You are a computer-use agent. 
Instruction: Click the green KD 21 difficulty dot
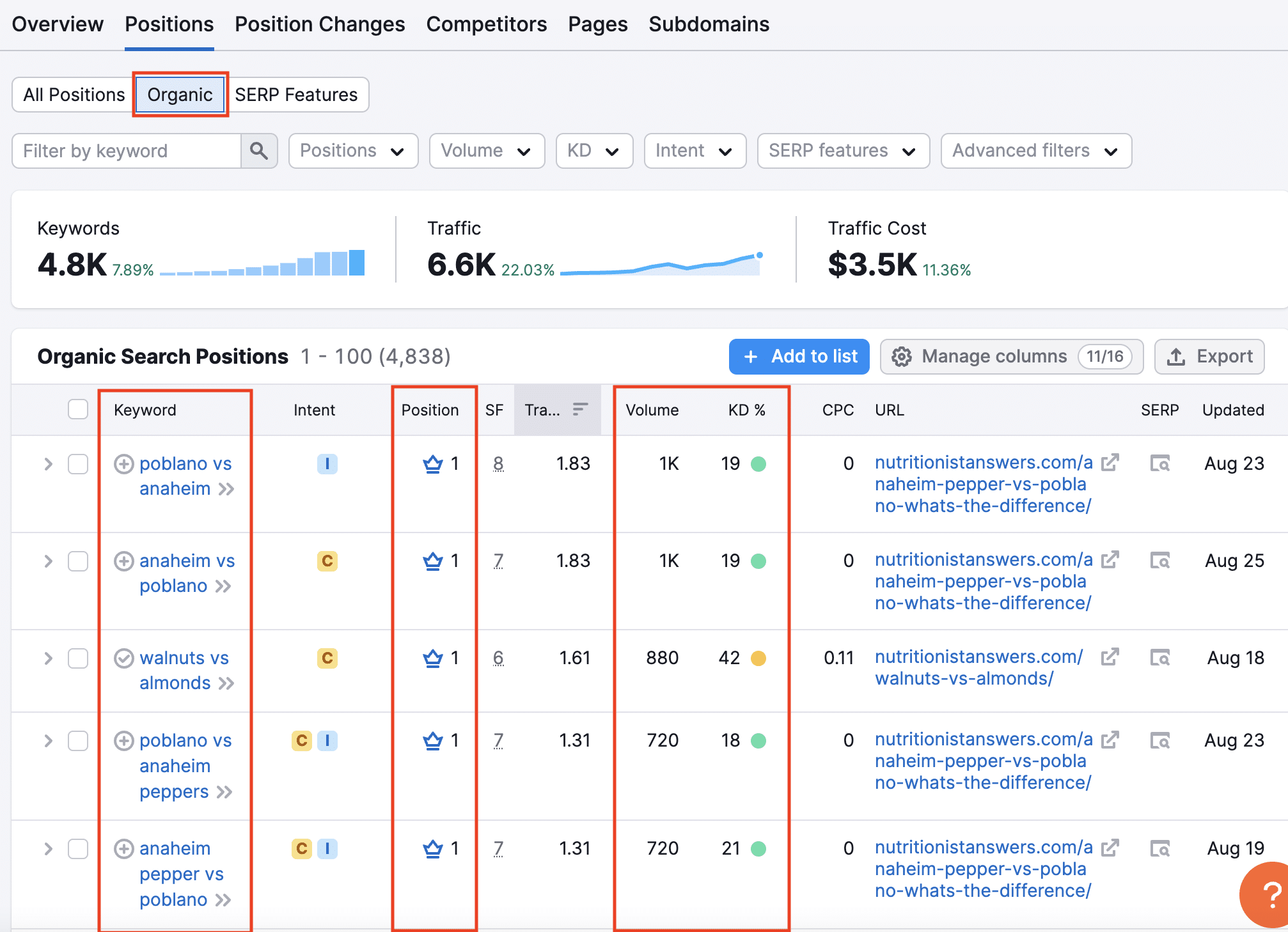(758, 849)
